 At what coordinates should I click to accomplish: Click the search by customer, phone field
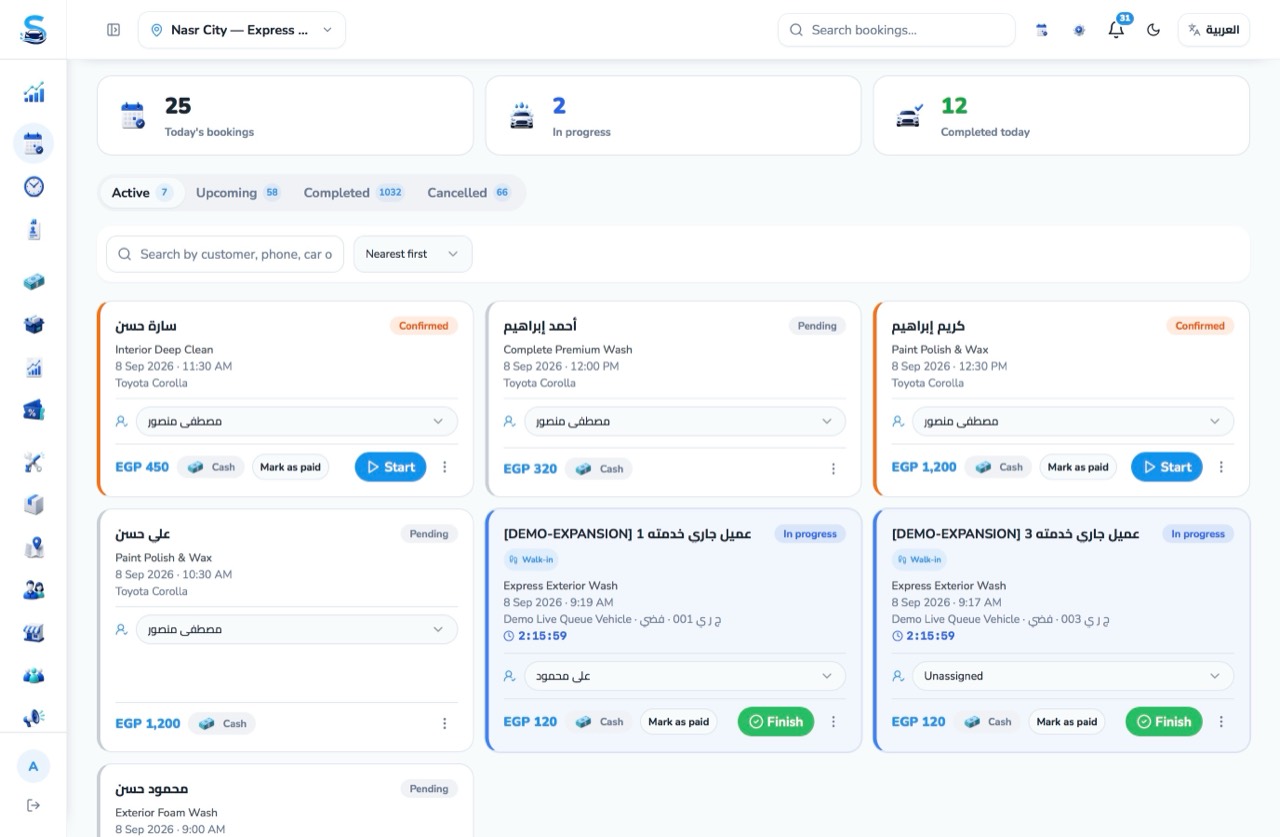pos(225,254)
